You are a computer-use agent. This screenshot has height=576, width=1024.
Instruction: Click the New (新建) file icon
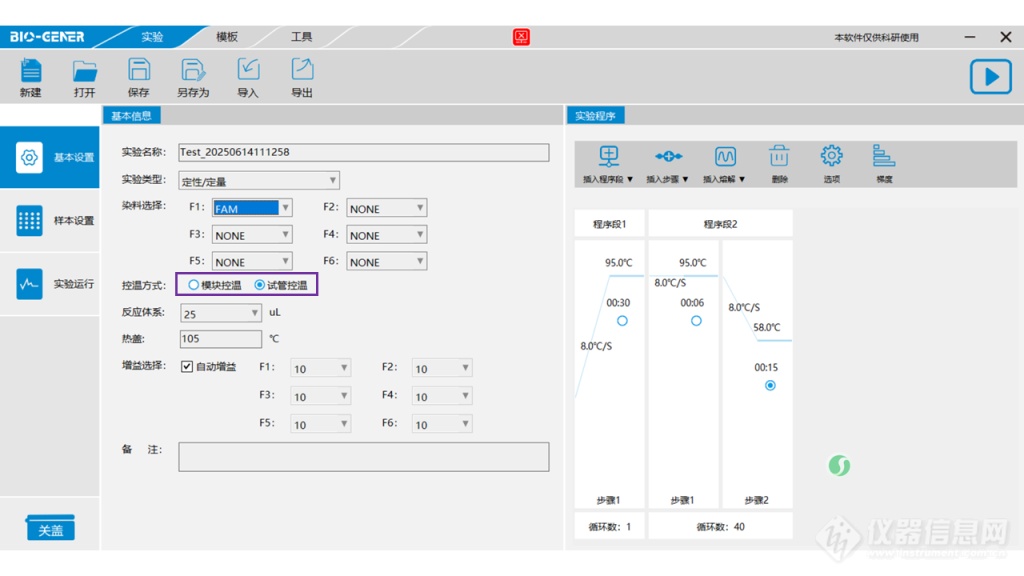pyautogui.click(x=31, y=72)
